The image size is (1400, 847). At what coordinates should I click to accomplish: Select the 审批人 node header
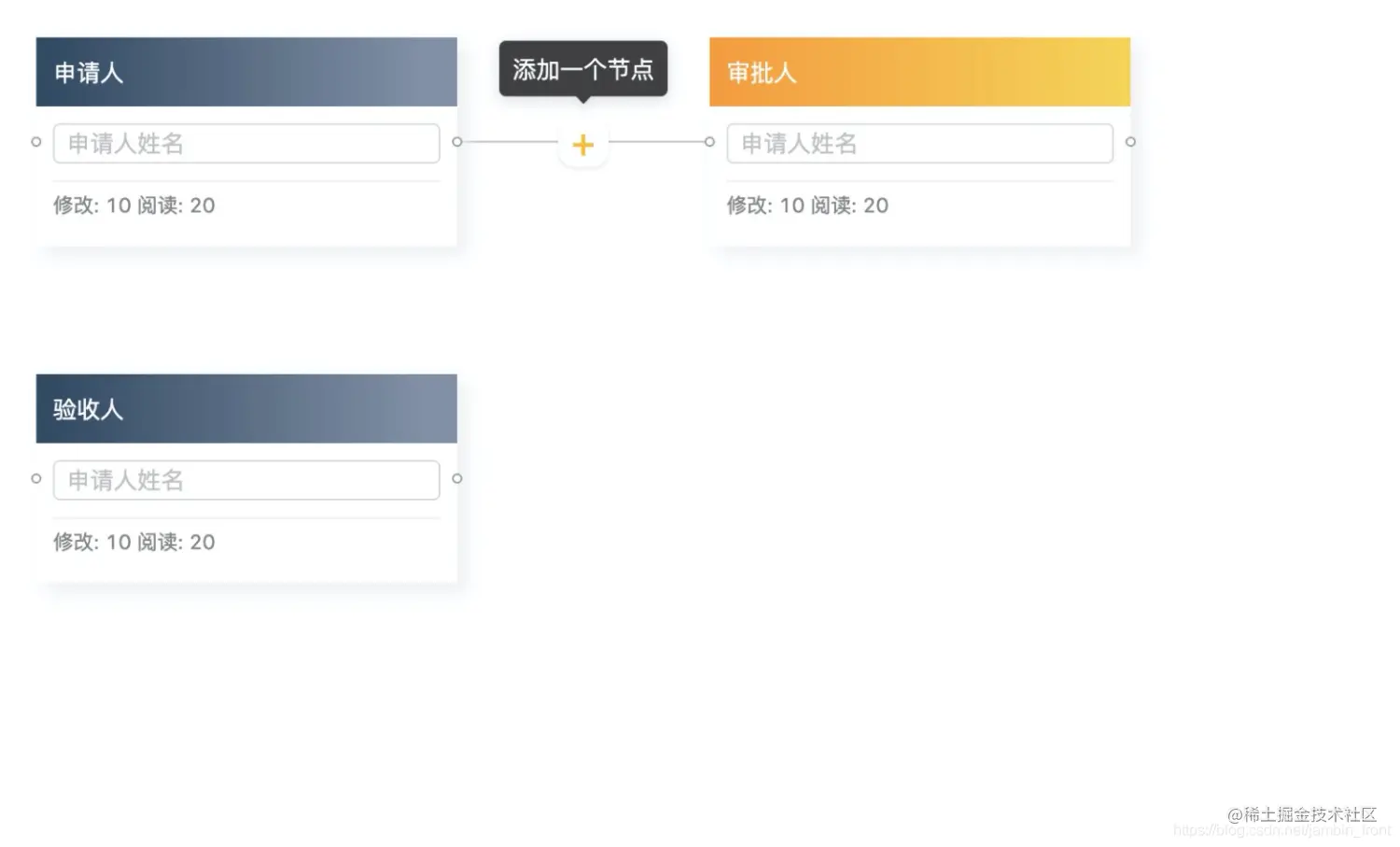(918, 71)
